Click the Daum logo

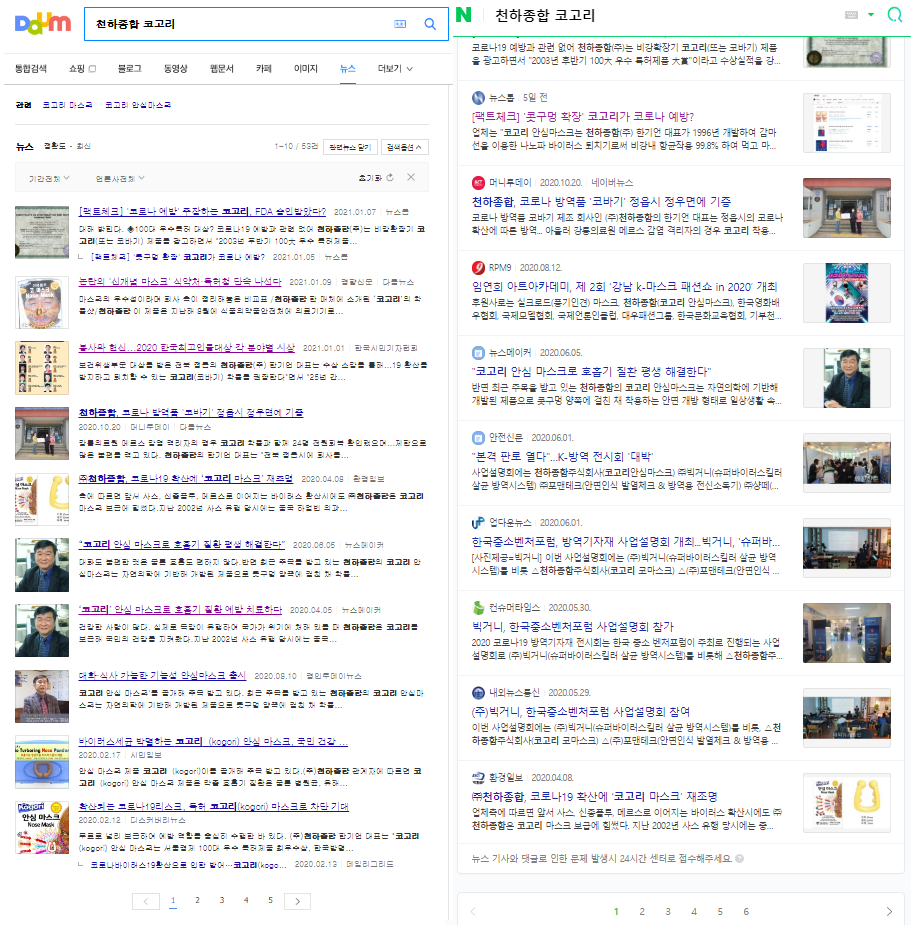(43, 24)
